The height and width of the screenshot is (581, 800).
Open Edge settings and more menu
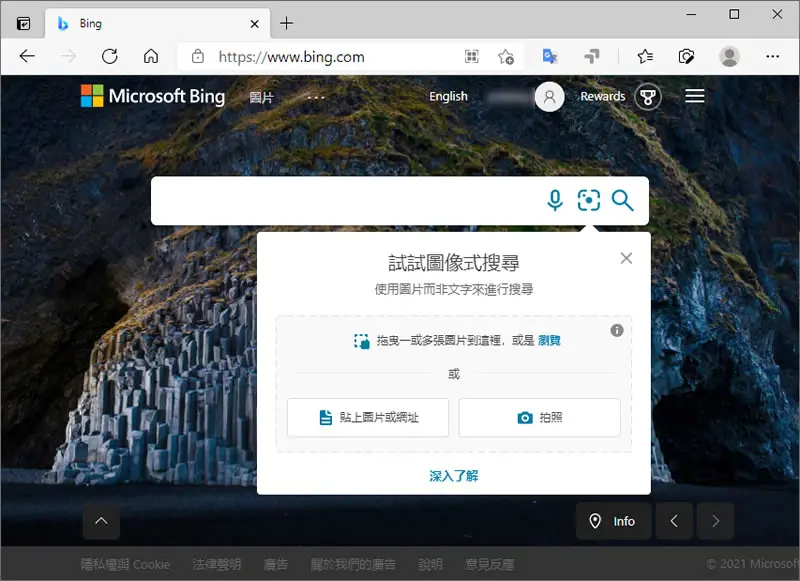pos(772,56)
